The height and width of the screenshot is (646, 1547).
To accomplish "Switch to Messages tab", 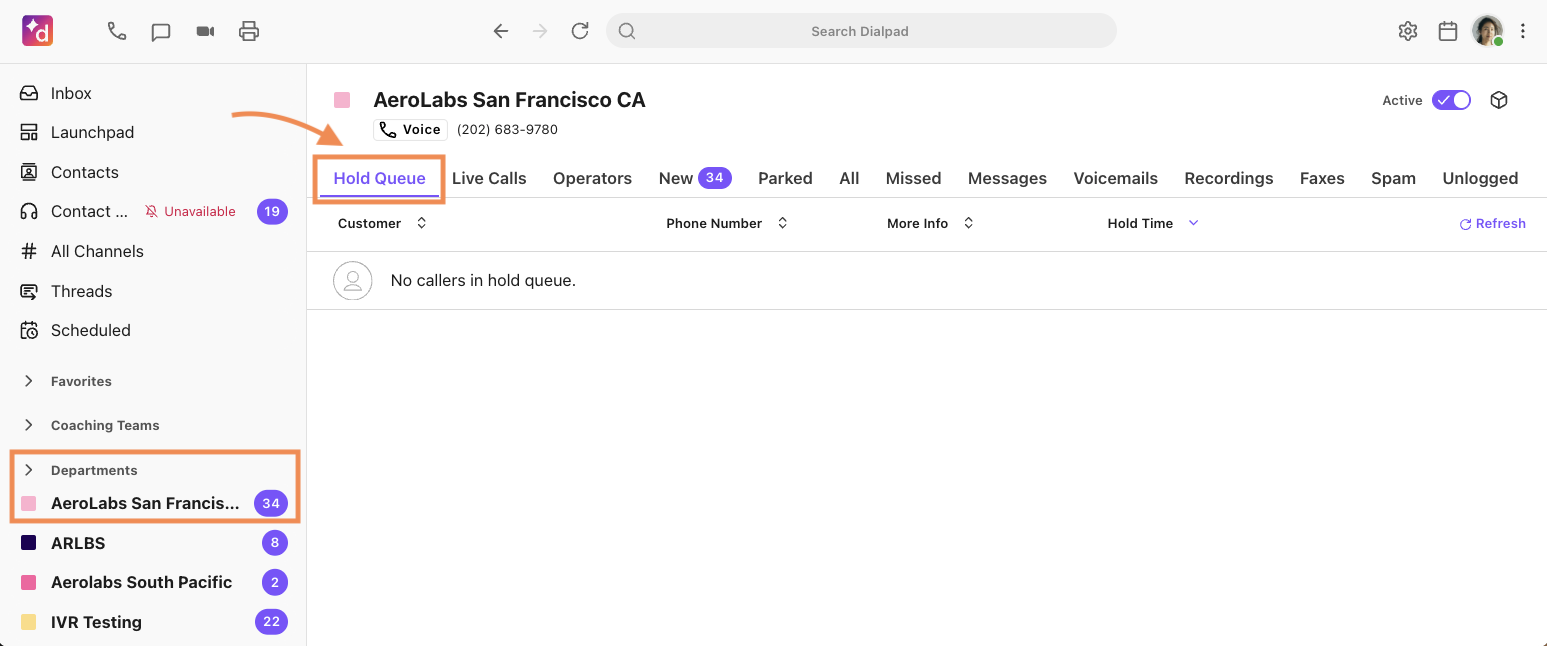I will pos(1007,178).
